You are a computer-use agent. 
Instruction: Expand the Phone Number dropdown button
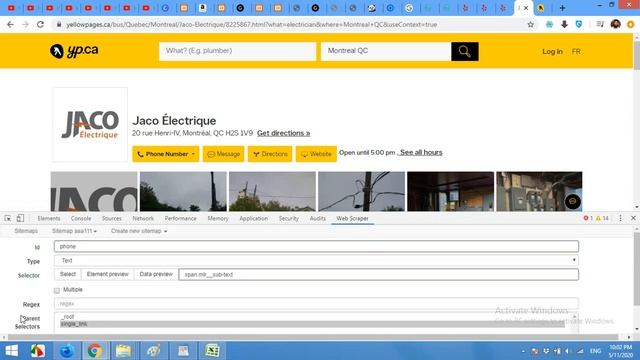166,154
